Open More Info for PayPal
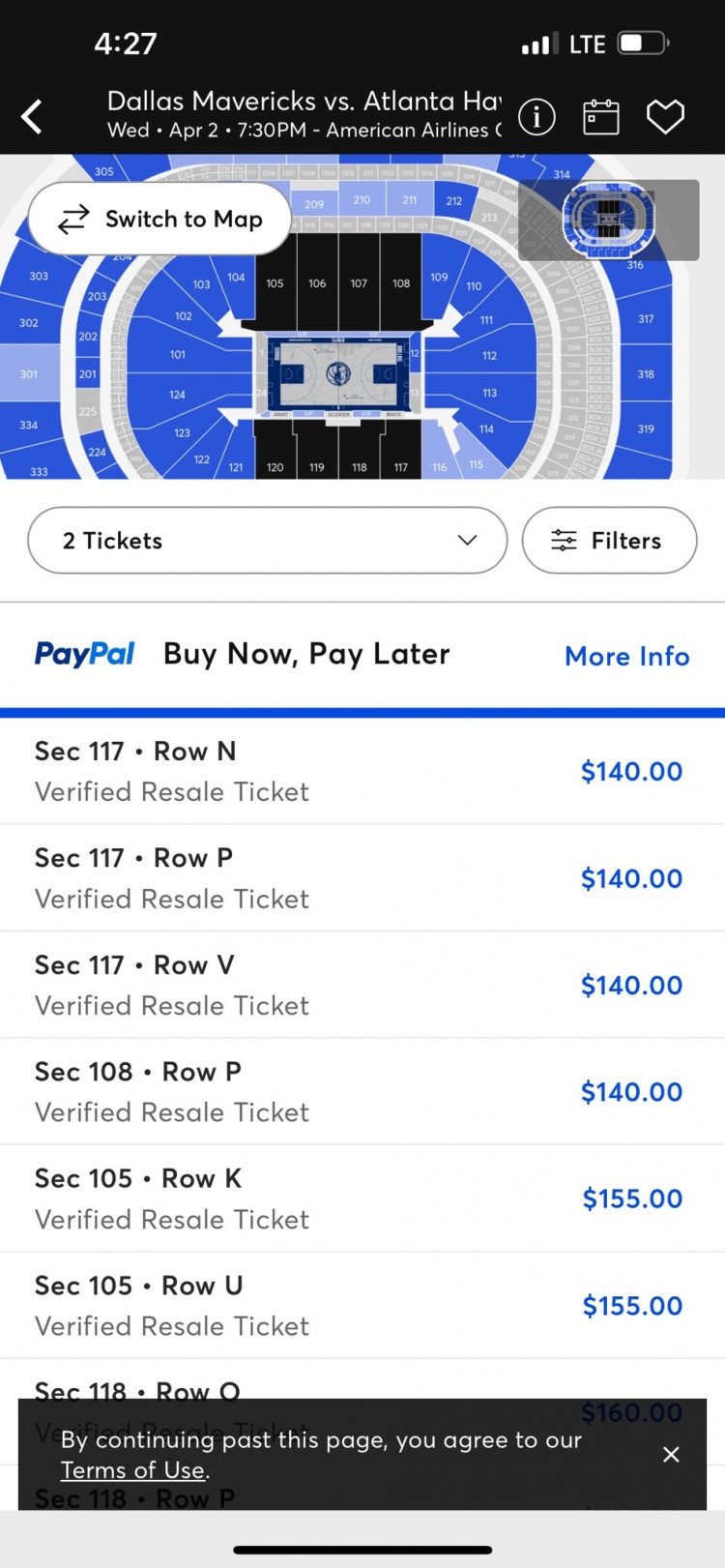The image size is (725, 1568). click(626, 656)
